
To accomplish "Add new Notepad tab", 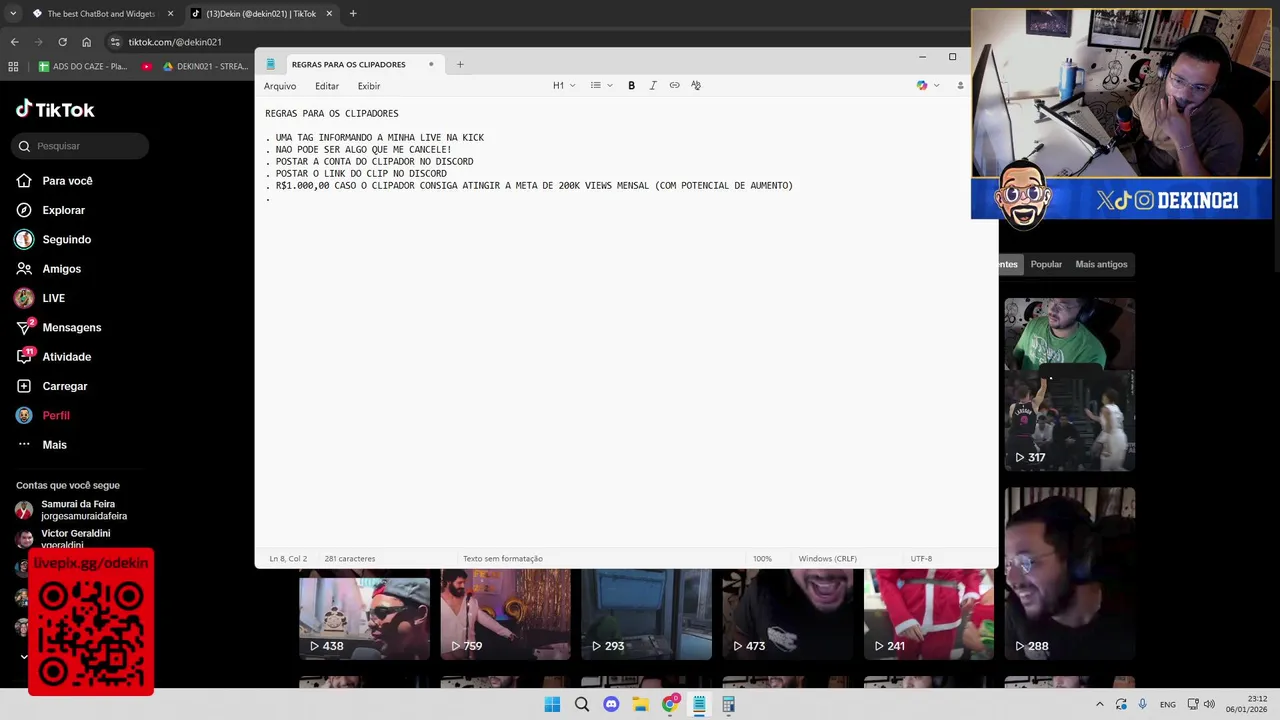I will pyautogui.click(x=460, y=64).
